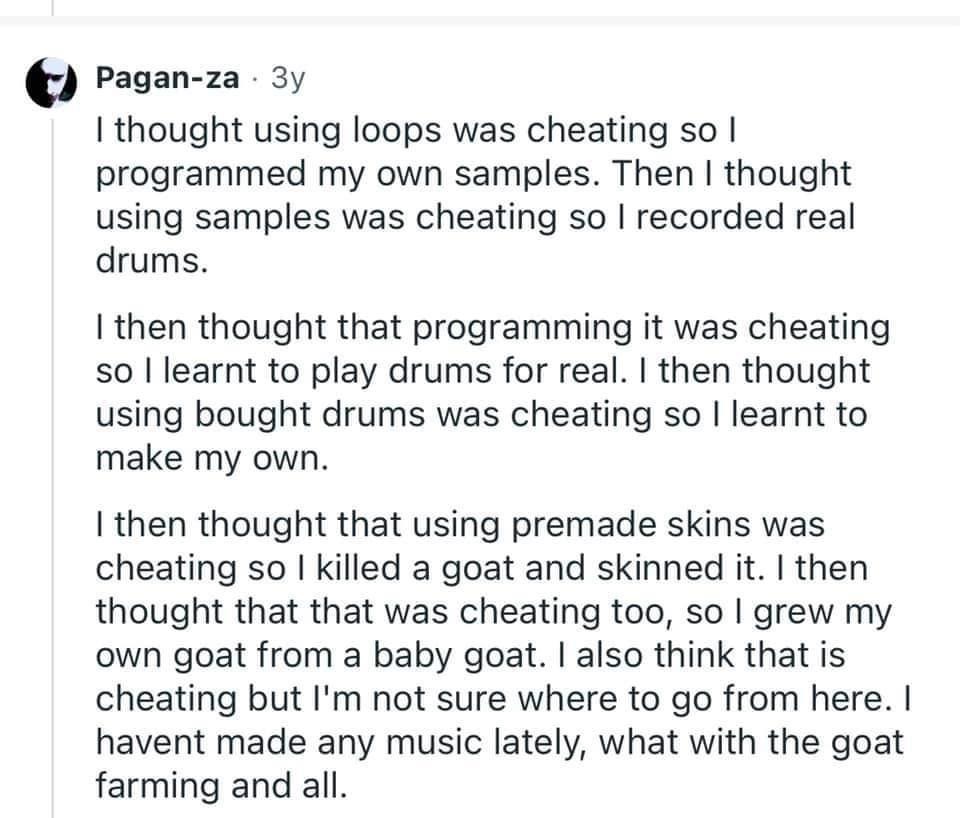Click the line "so I learnt to play drums"
This screenshot has height=818, width=960.
coord(483,370)
